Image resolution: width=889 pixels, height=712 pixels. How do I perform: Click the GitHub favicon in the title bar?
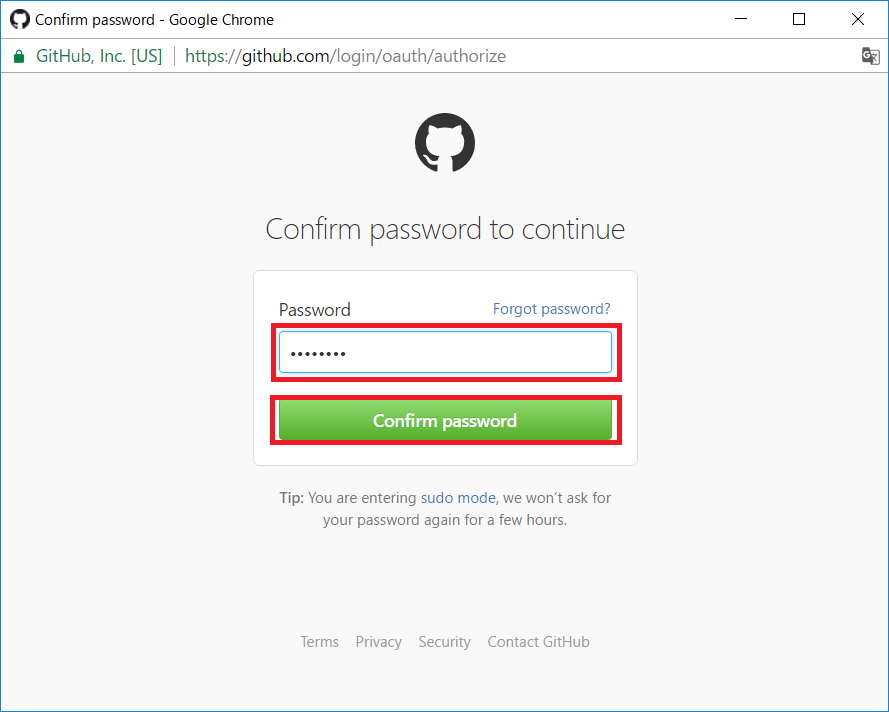pyautogui.click(x=19, y=19)
